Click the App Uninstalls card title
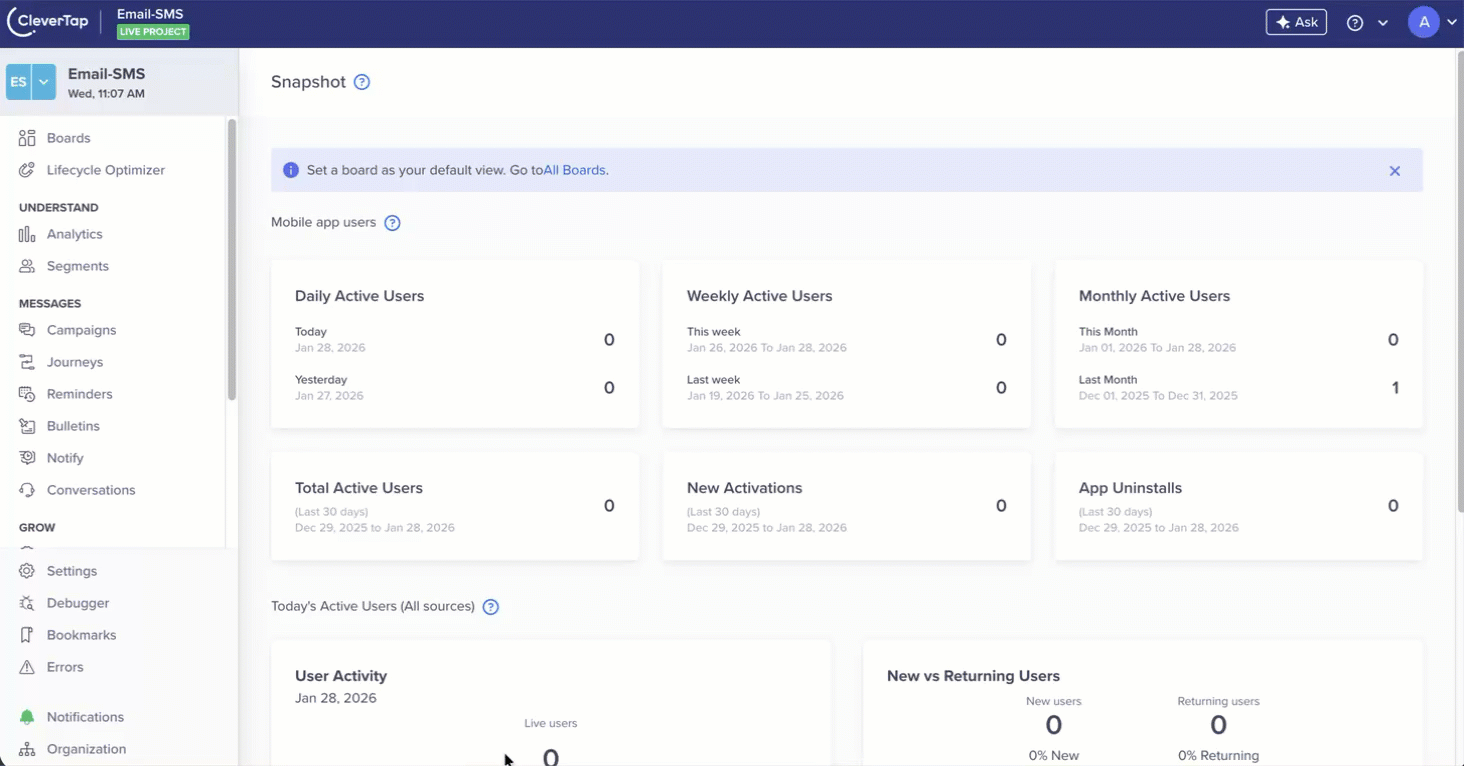Viewport: 1464px width, 766px height. point(1130,488)
